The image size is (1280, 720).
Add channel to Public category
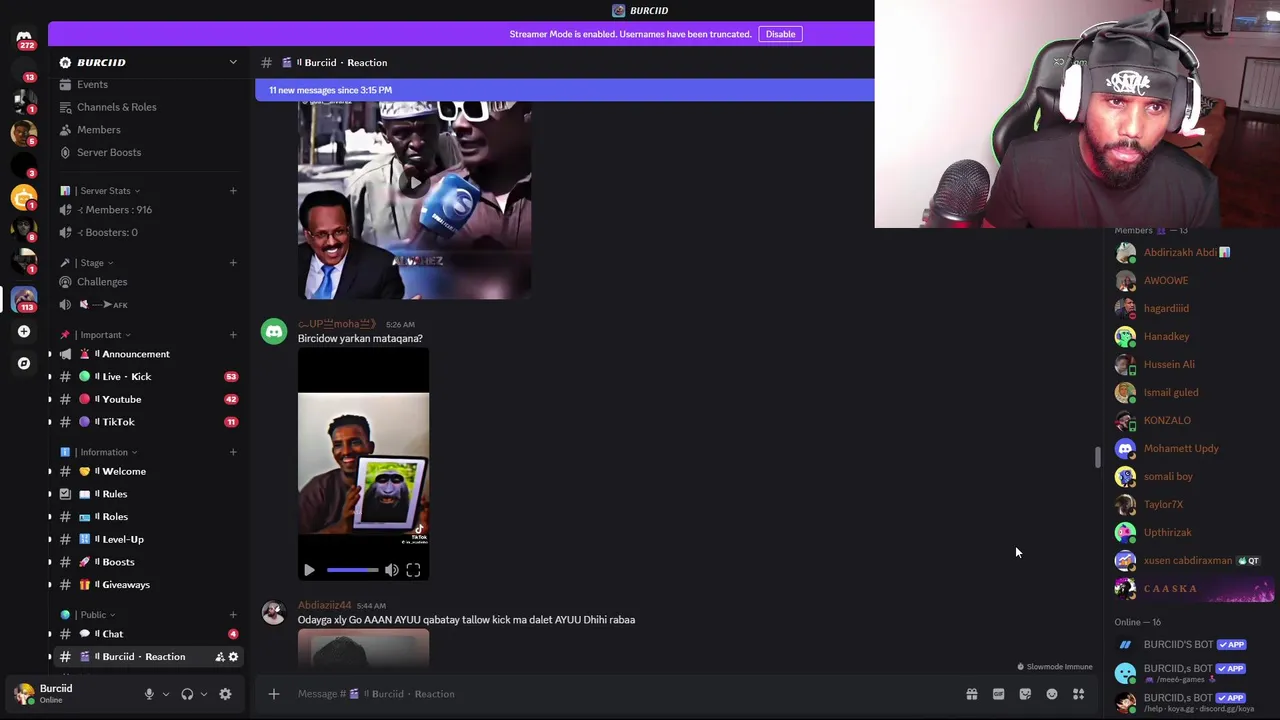233,615
